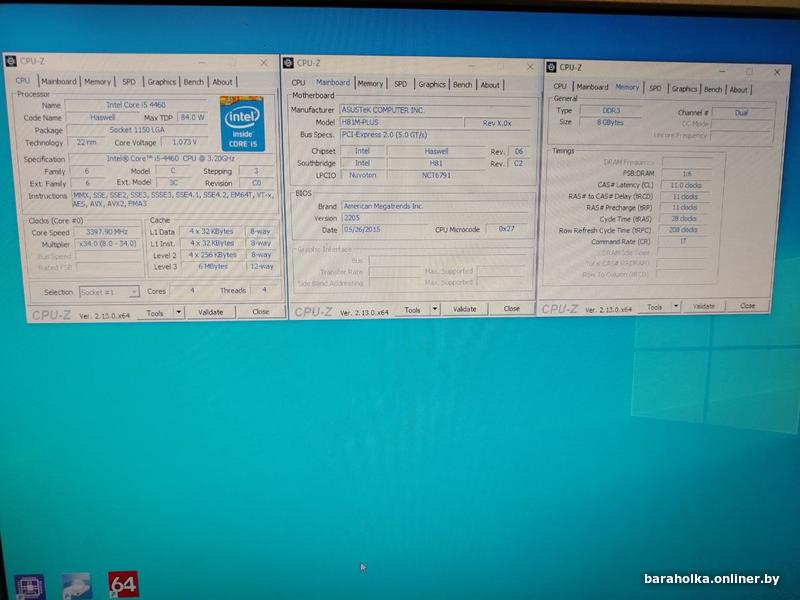Viewport: 800px width, 600px height.
Task: Click FSB:DRAM ratio value 1:6
Action: [x=687, y=174]
